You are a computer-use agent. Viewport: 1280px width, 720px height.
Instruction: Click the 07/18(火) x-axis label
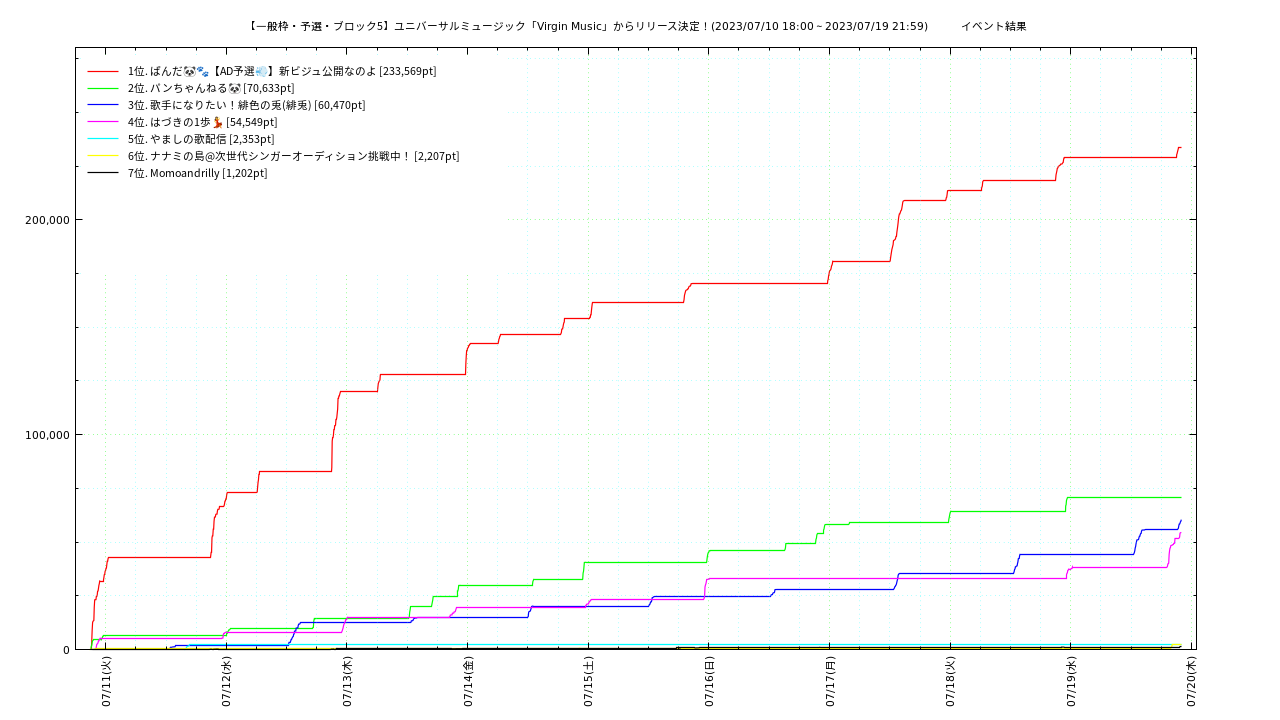coord(950,682)
